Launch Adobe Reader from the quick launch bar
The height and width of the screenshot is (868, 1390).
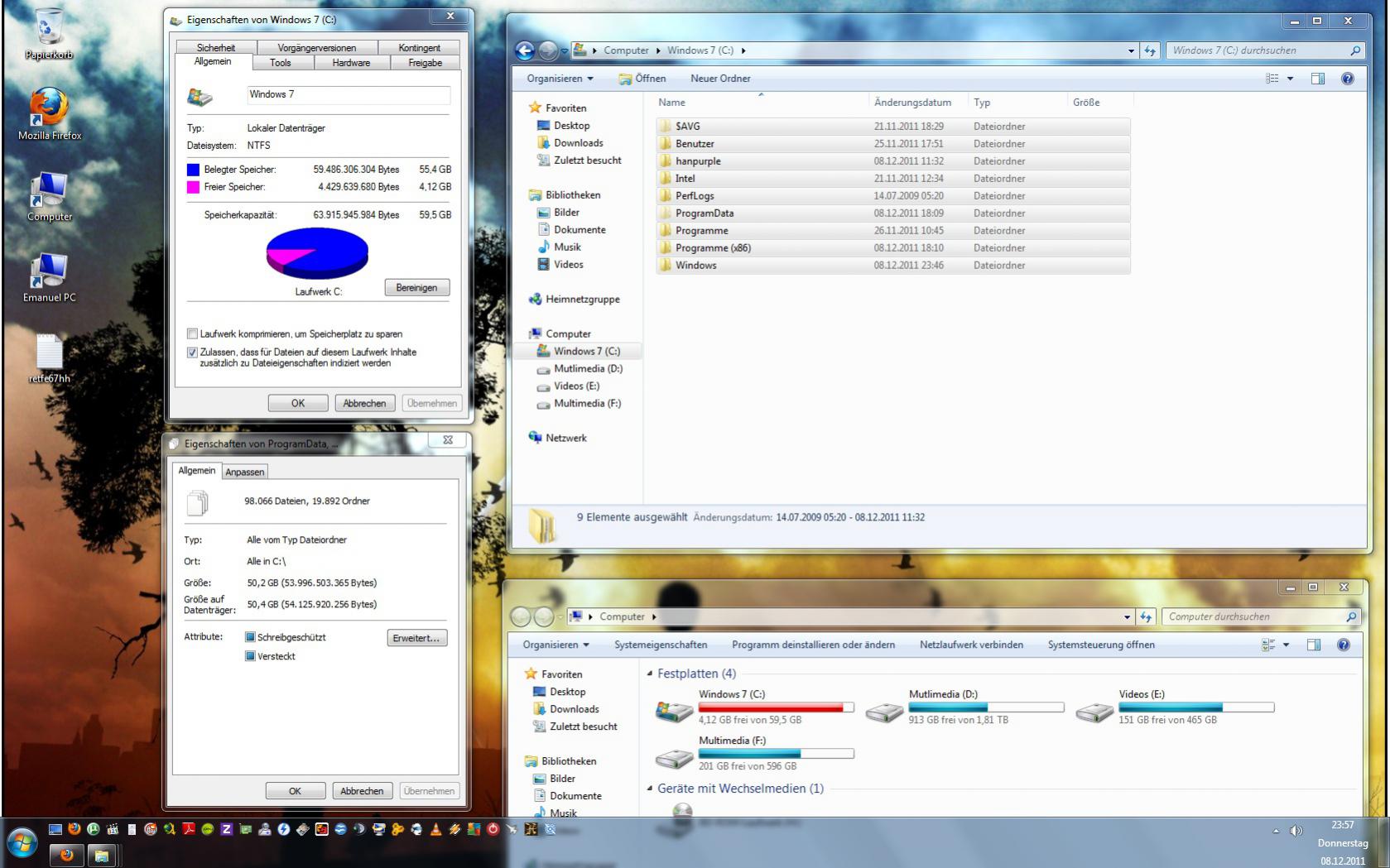click(x=189, y=828)
